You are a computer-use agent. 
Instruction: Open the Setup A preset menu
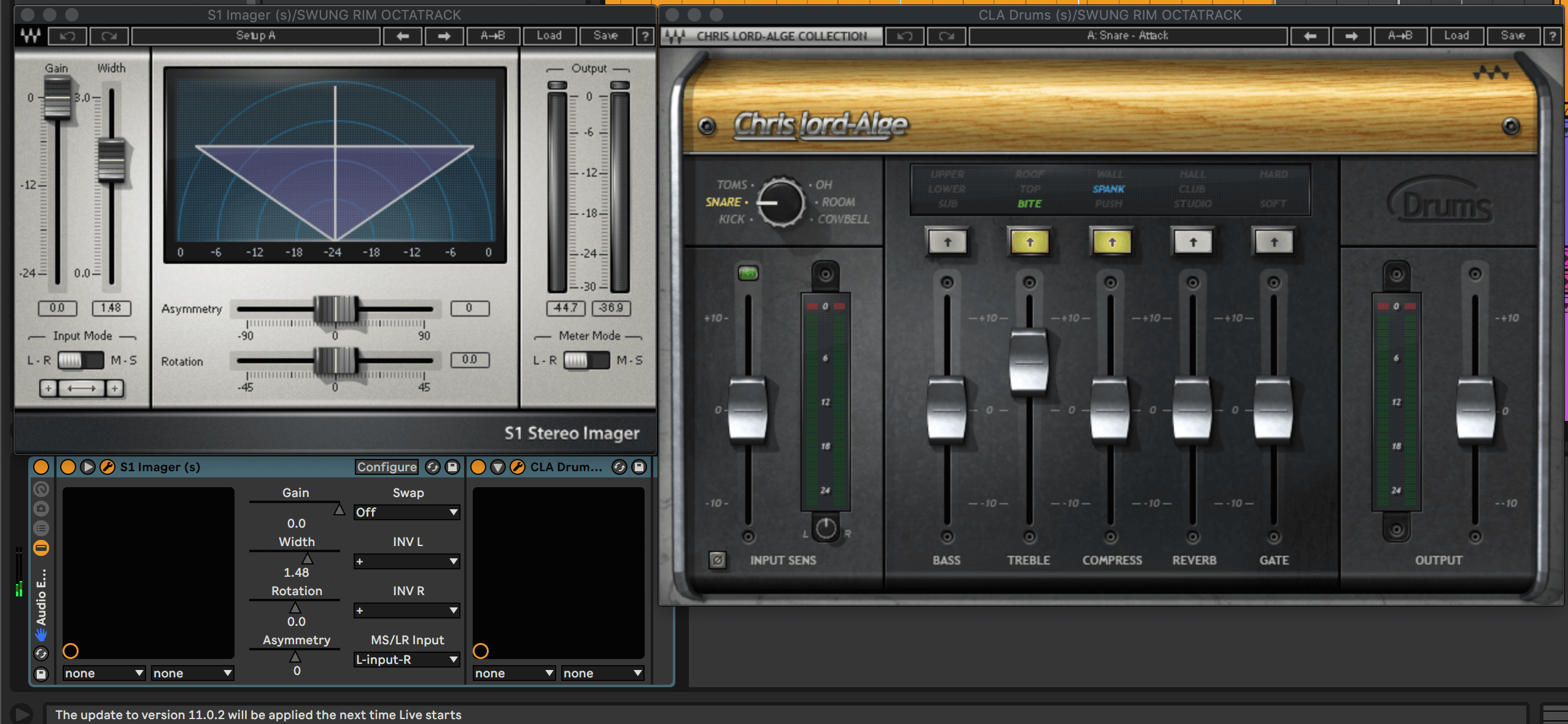[x=256, y=36]
